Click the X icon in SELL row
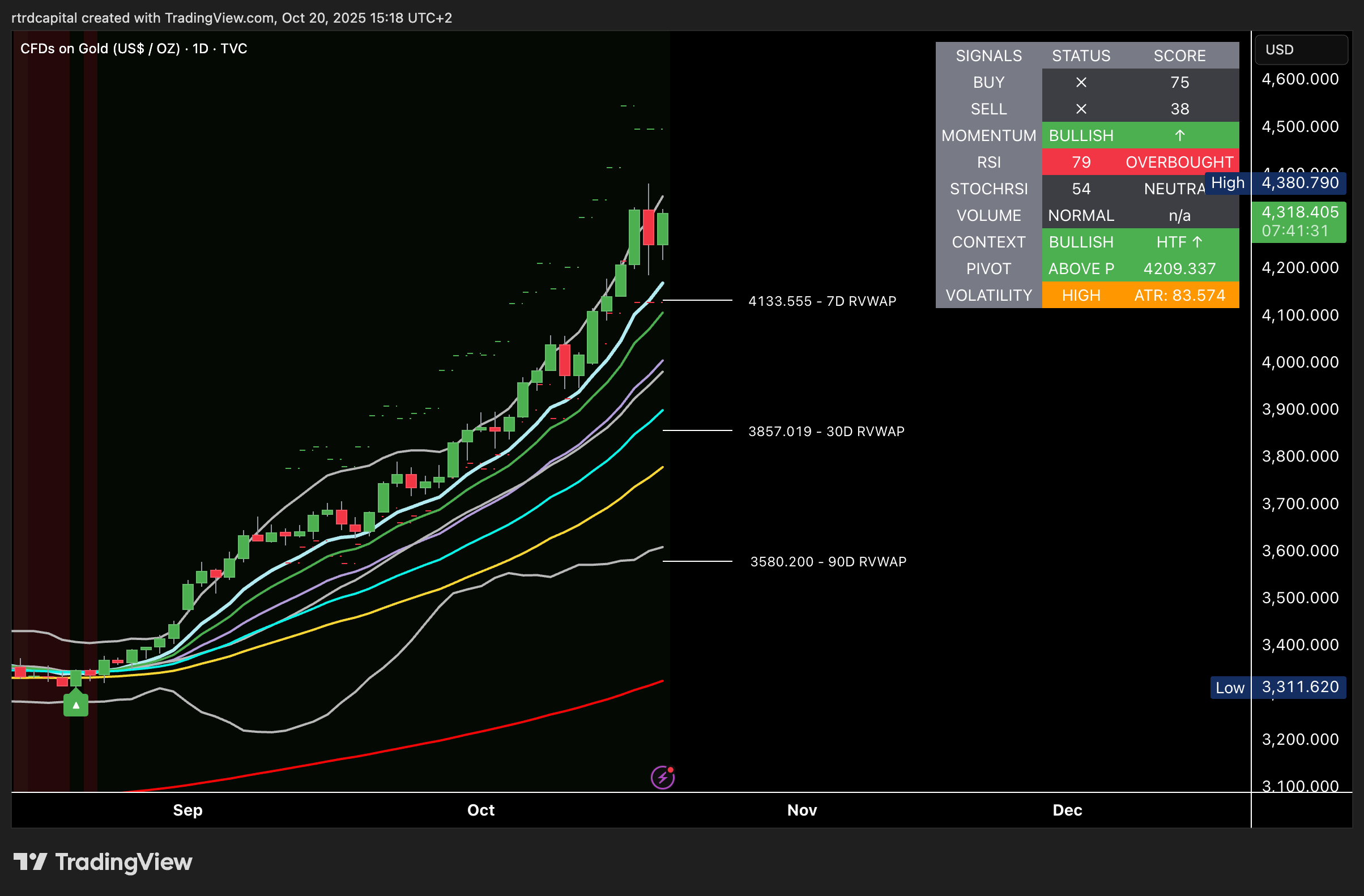This screenshot has height=896, width=1364. coord(1081,109)
